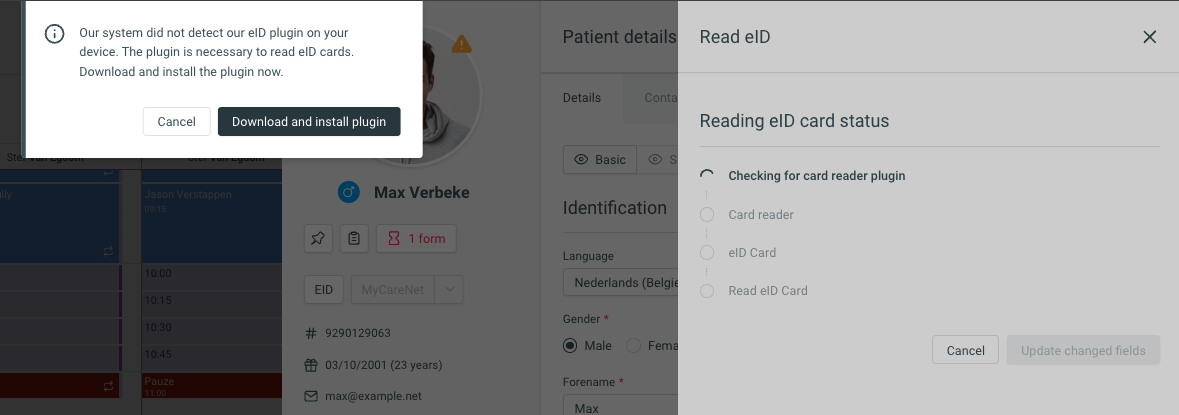
Task: Select the Female radio button
Action: pos(634,346)
